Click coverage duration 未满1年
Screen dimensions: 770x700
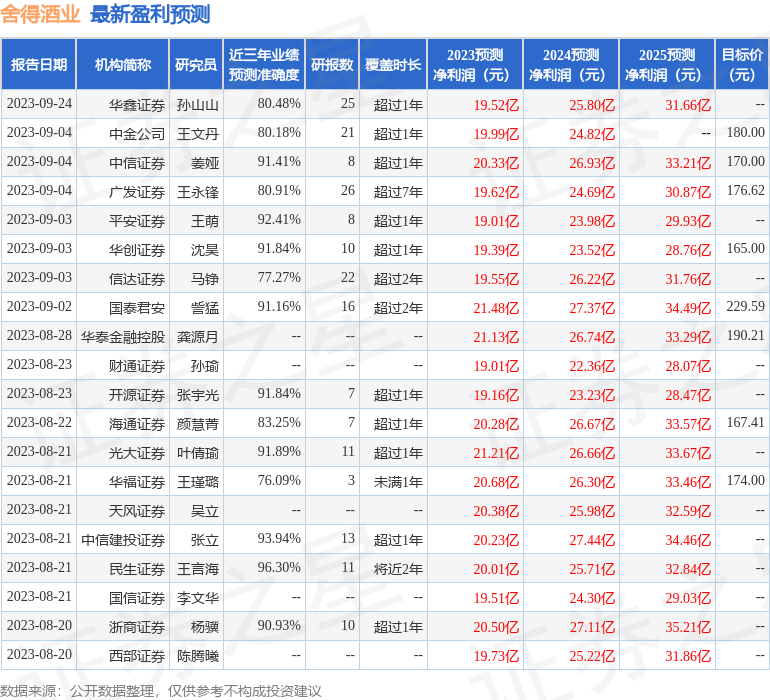pyautogui.click(x=398, y=482)
